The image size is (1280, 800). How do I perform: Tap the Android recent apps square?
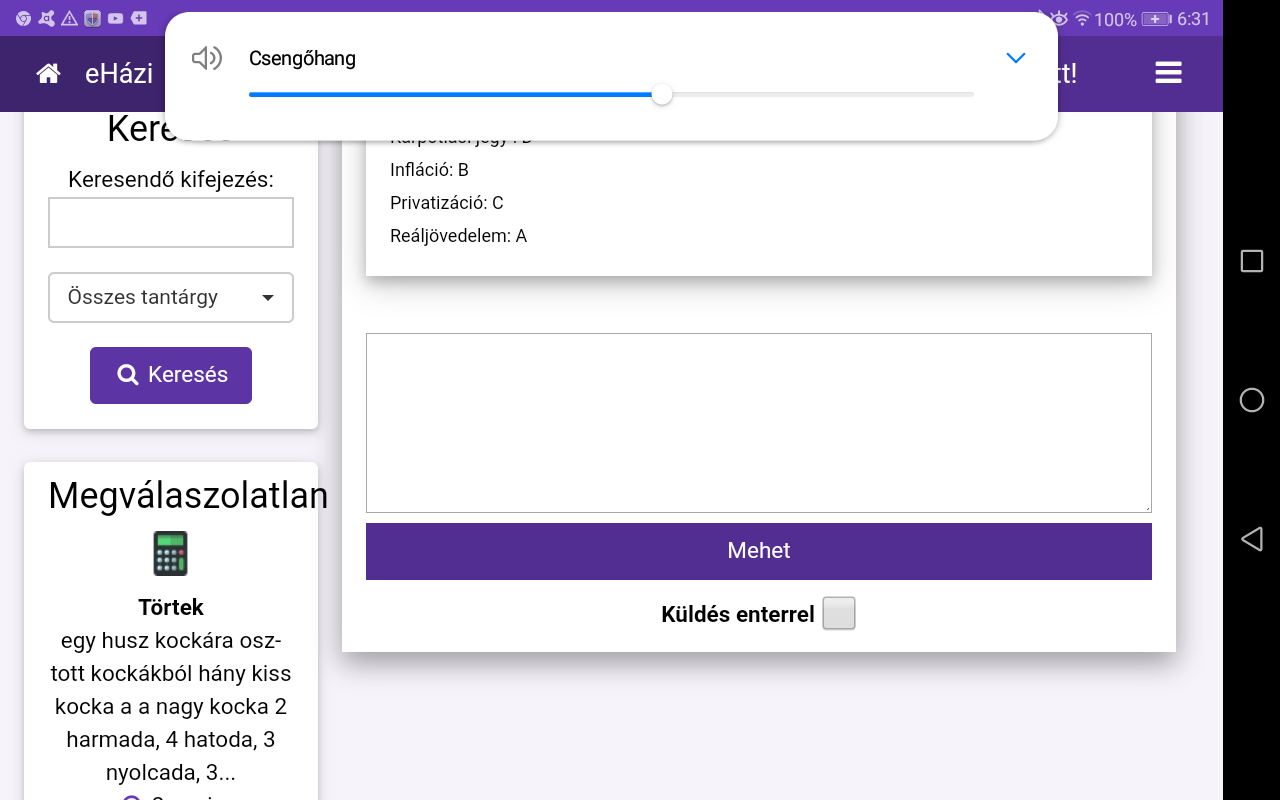tap(1251, 261)
